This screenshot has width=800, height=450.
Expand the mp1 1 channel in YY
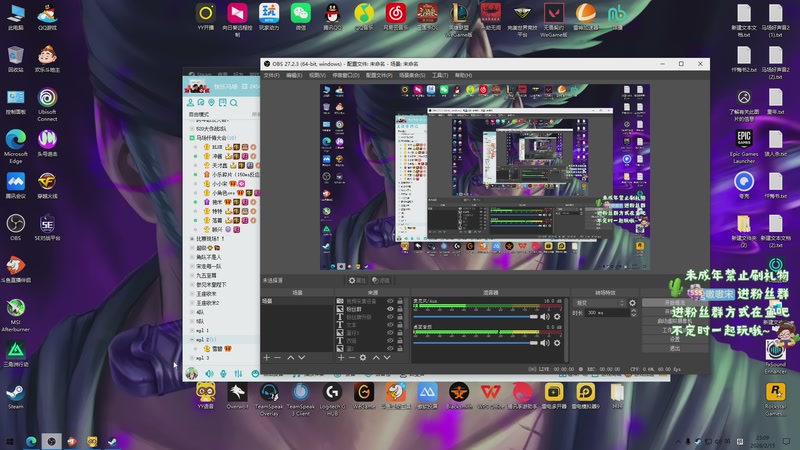pos(192,331)
